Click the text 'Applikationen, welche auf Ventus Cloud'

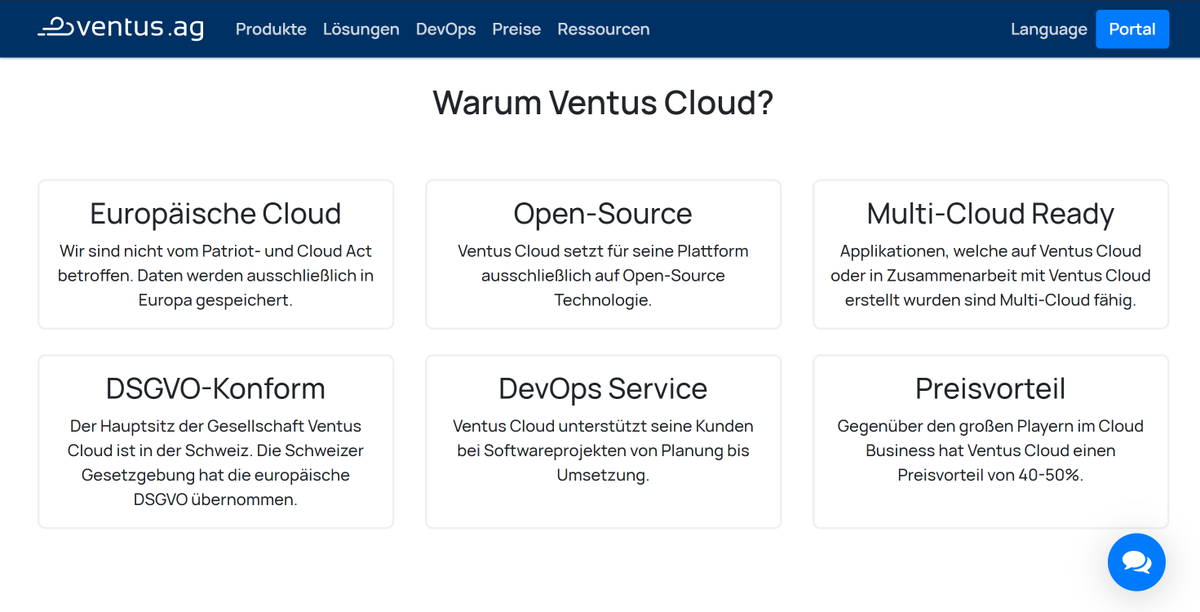coord(990,251)
